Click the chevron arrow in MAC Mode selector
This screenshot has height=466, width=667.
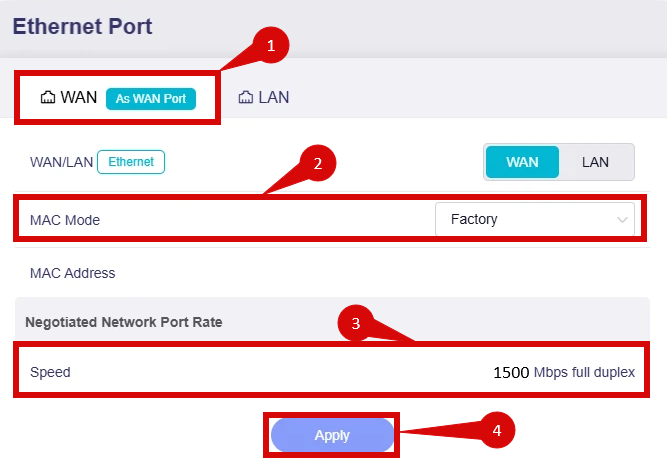(623, 219)
